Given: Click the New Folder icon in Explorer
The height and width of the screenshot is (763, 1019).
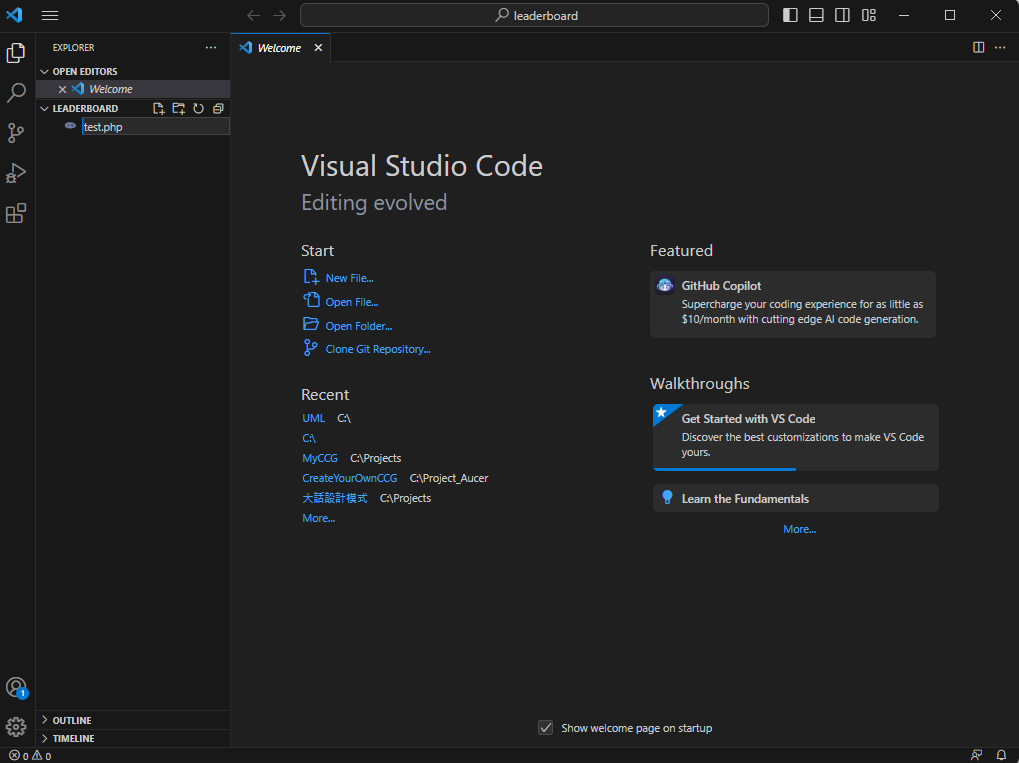Looking at the screenshot, I should pyautogui.click(x=178, y=108).
